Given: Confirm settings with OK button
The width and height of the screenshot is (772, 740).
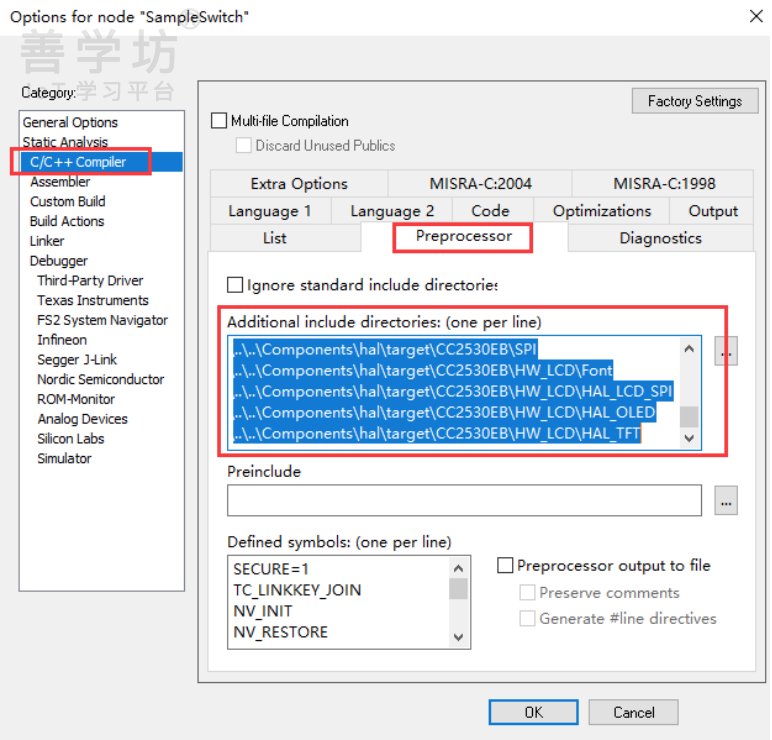Looking at the screenshot, I should [534, 712].
